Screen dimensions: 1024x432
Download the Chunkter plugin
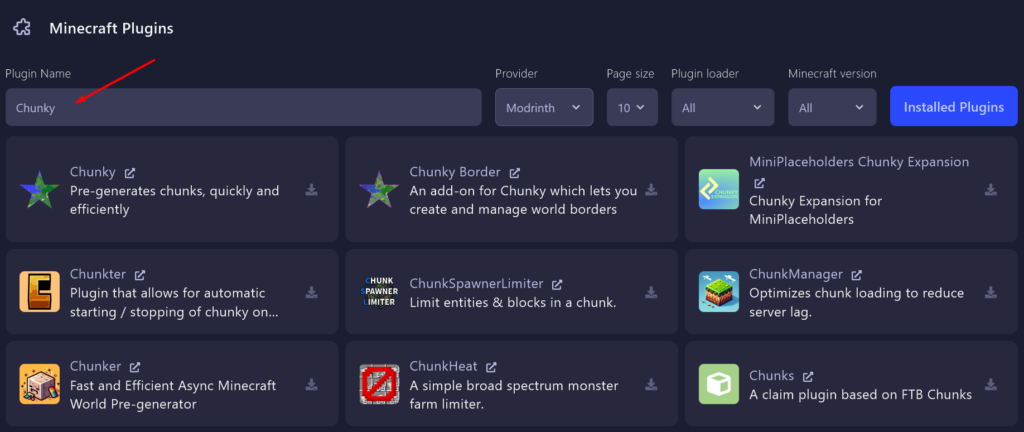pyautogui.click(x=311, y=292)
